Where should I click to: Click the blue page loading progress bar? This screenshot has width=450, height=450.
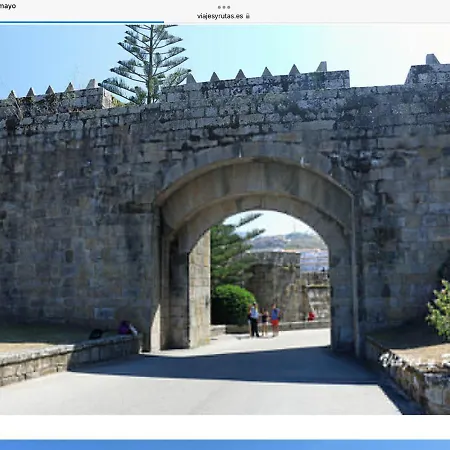point(82,22)
